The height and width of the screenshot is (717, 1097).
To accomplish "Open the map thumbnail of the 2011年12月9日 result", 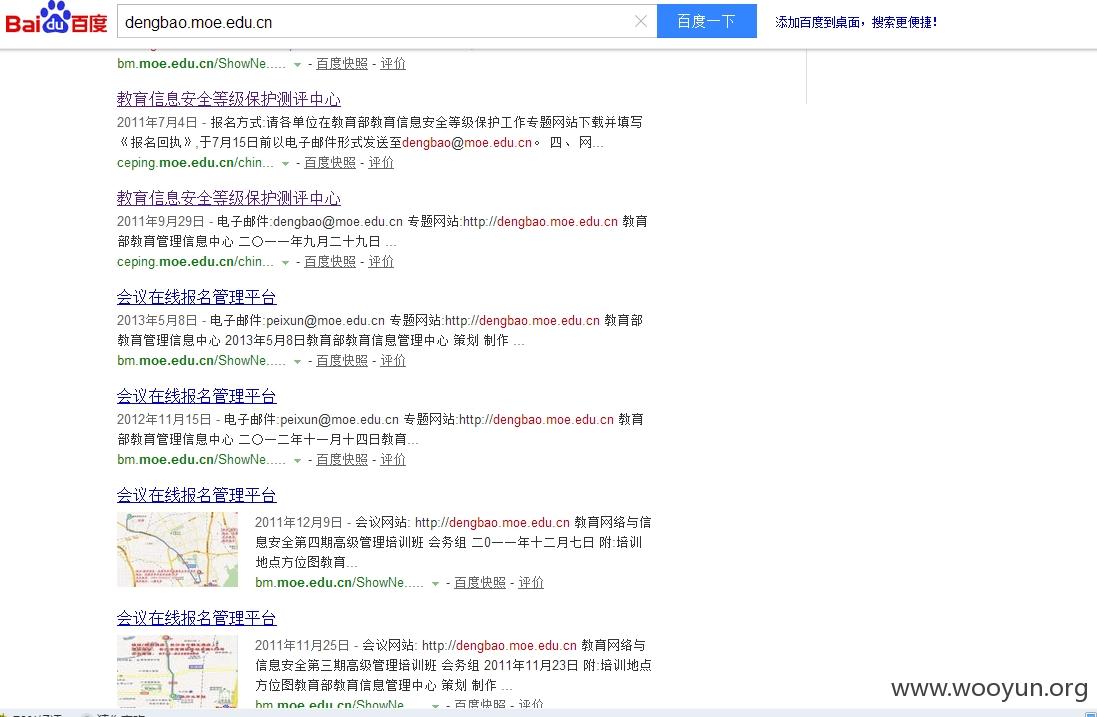I will coord(178,550).
